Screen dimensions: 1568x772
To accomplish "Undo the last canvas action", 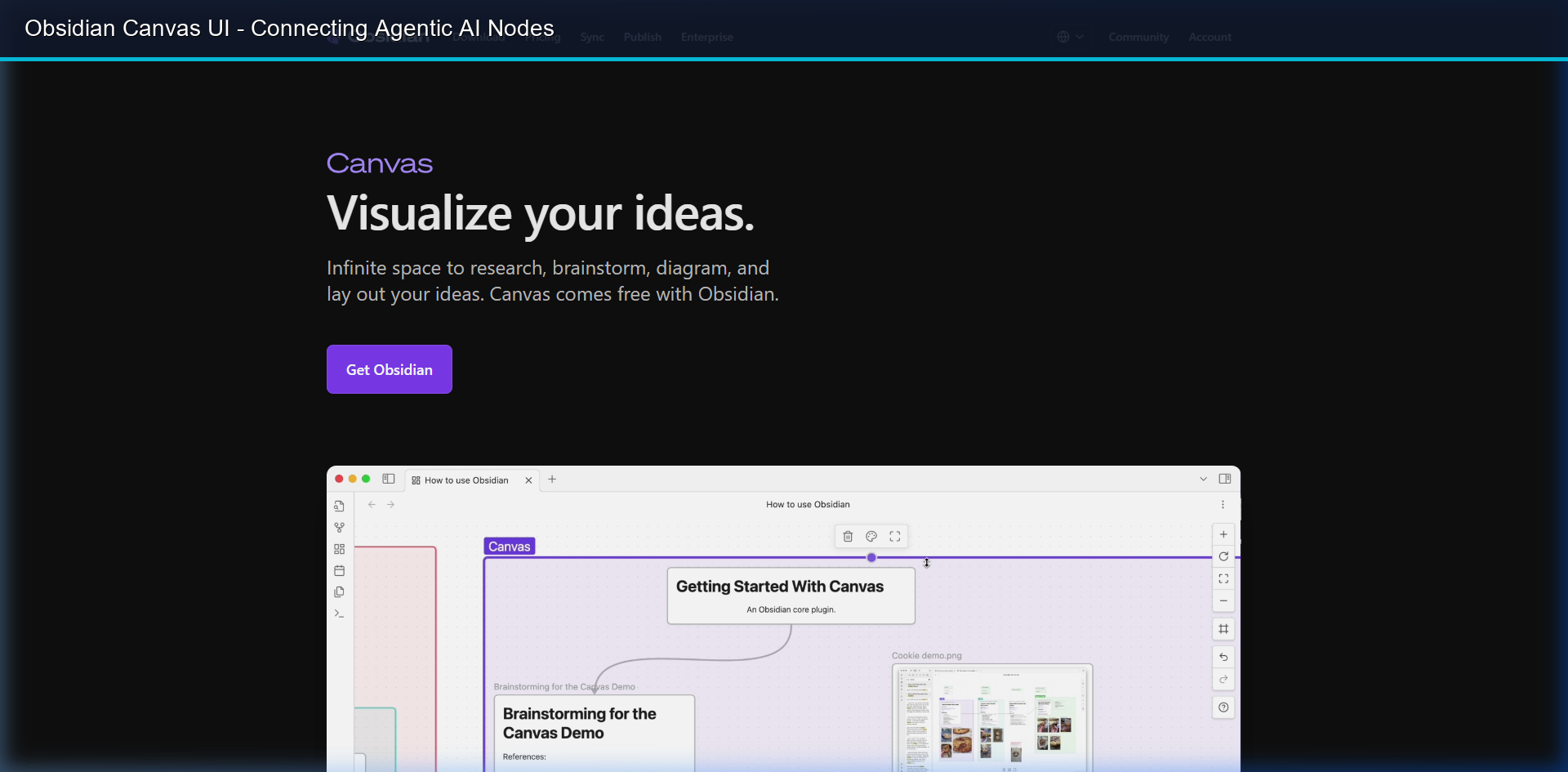I will (1223, 657).
